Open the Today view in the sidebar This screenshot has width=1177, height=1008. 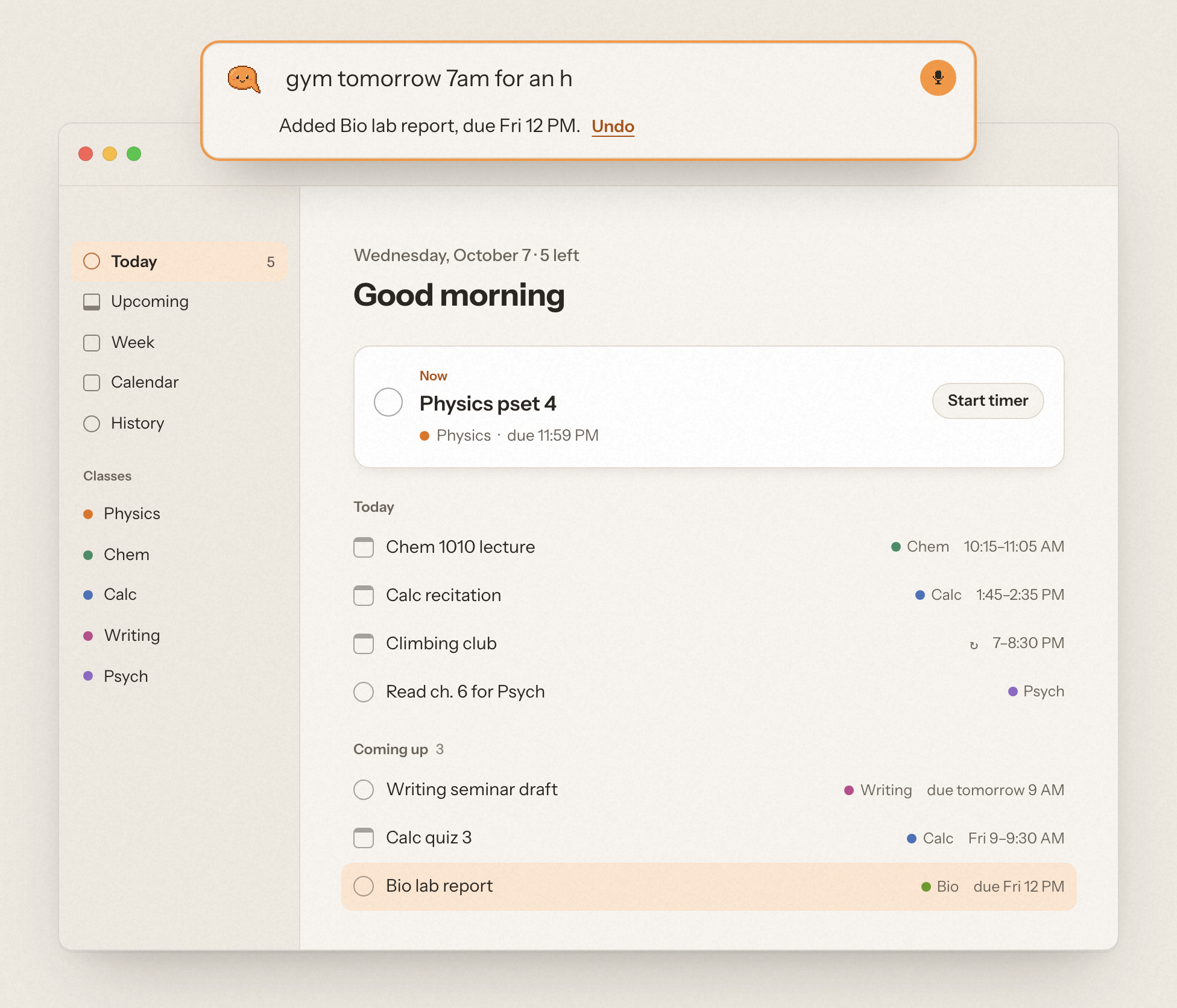coord(178,262)
